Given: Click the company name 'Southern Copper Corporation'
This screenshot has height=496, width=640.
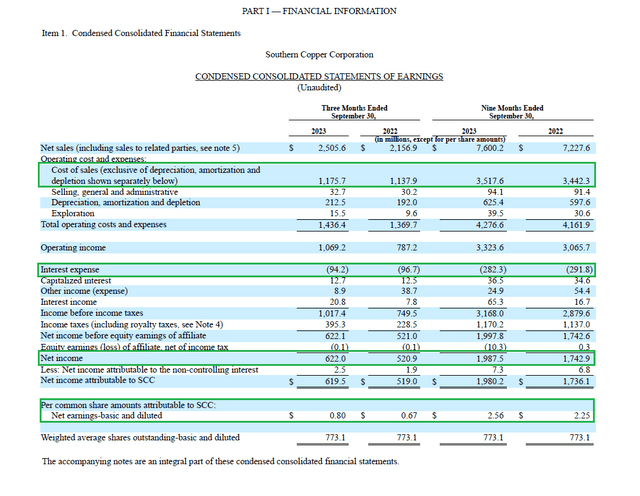Looking at the screenshot, I should (319, 55).
